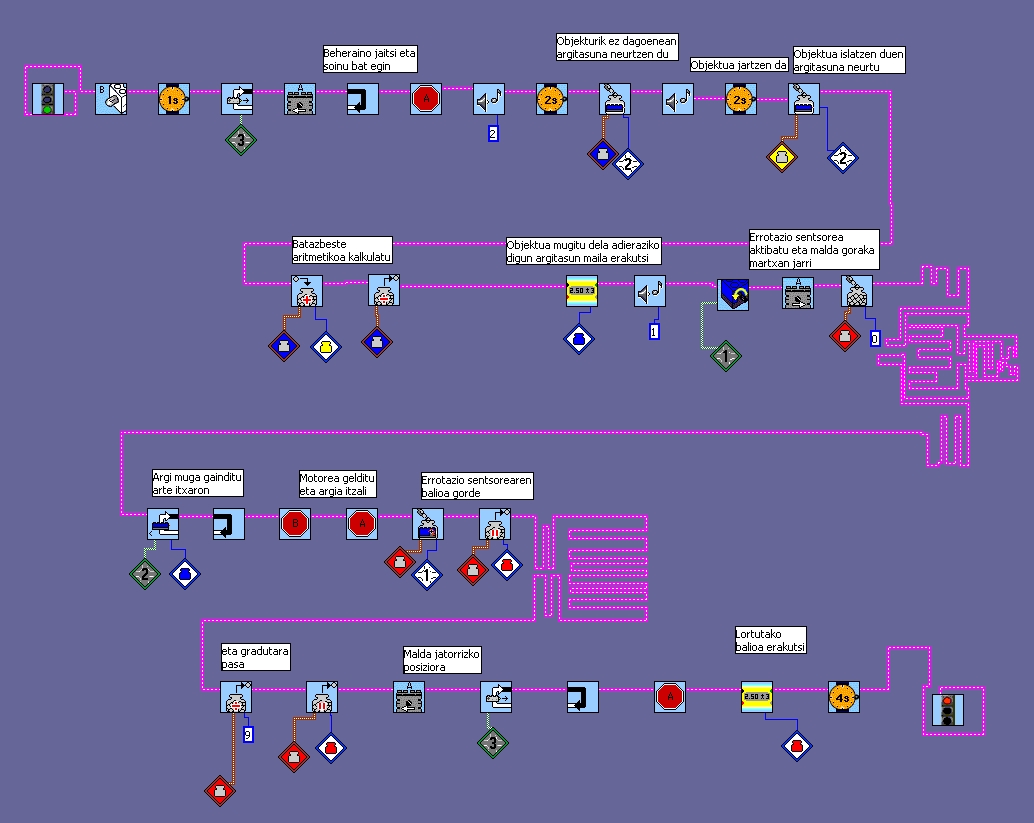Click the 'Batazbeste aritmetikoa kalkulatu' comment
1034x823 pixels.
point(342,251)
